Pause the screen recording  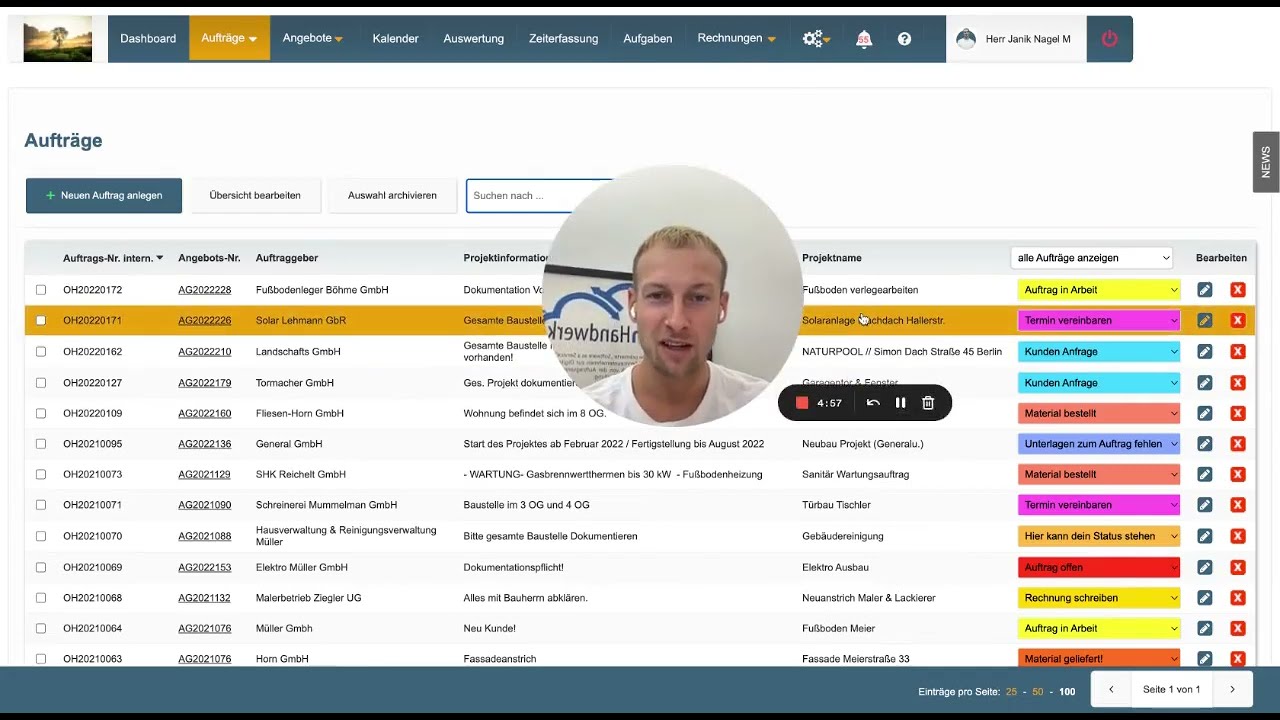(900, 403)
